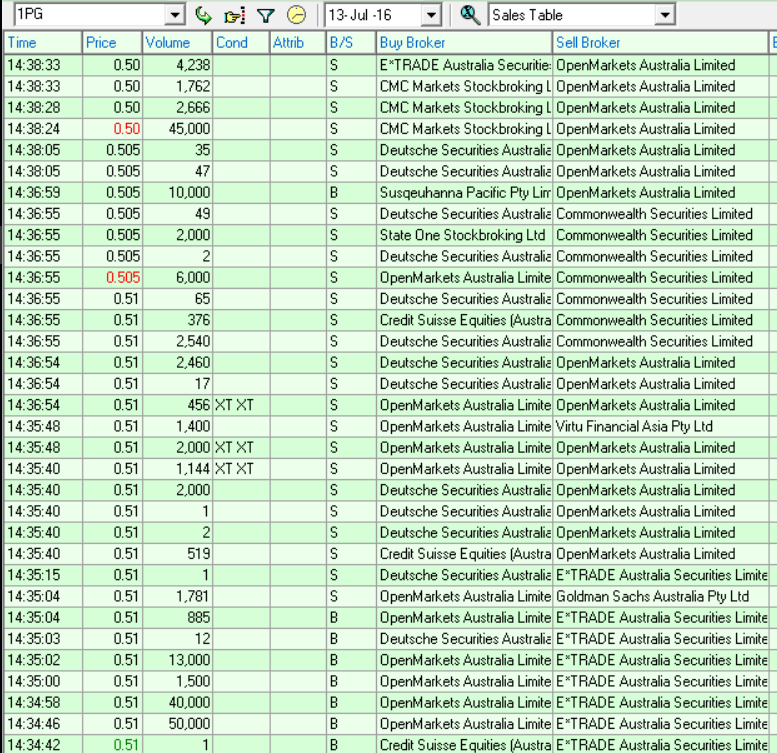Click the 14:35:15 time cell

pyautogui.click(x=43, y=575)
